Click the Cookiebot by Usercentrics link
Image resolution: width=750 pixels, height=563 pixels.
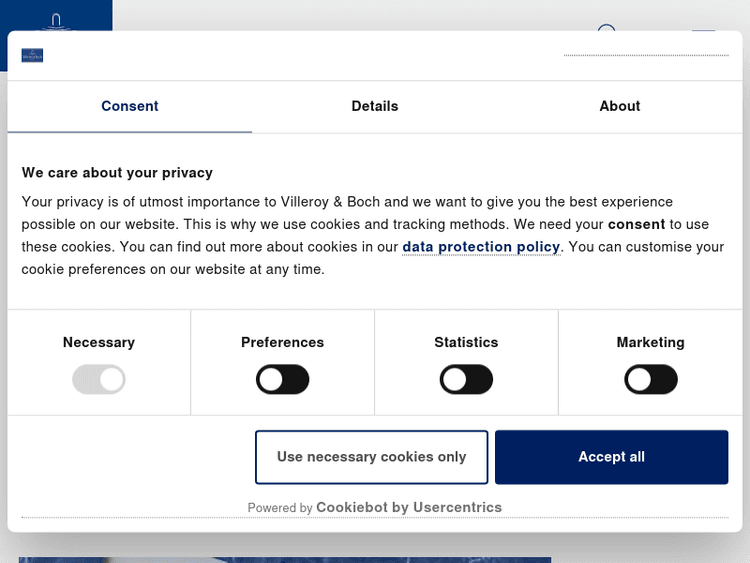(x=409, y=507)
